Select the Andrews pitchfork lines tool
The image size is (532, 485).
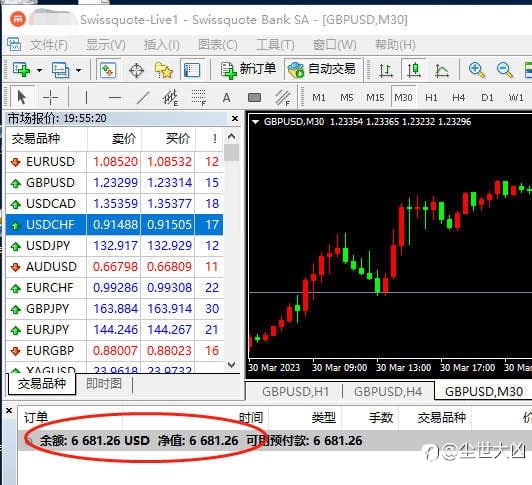point(283,98)
